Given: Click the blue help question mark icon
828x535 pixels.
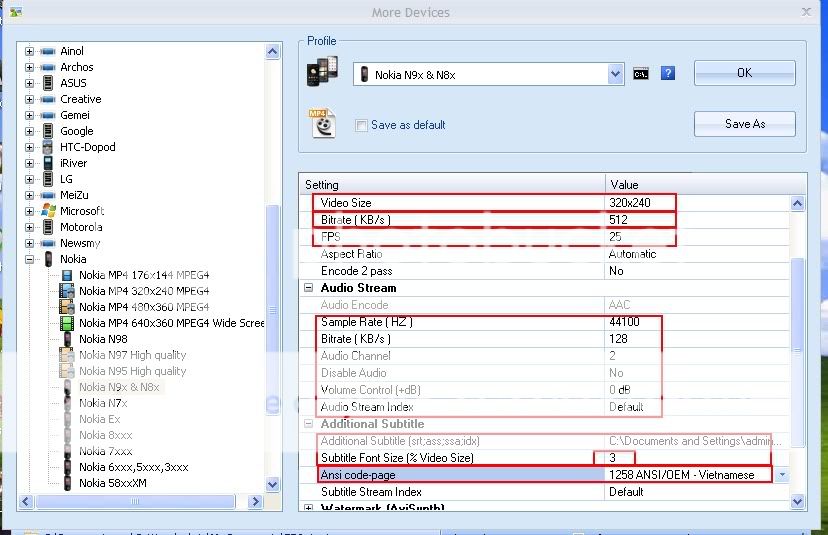Looking at the screenshot, I should tap(668, 74).
